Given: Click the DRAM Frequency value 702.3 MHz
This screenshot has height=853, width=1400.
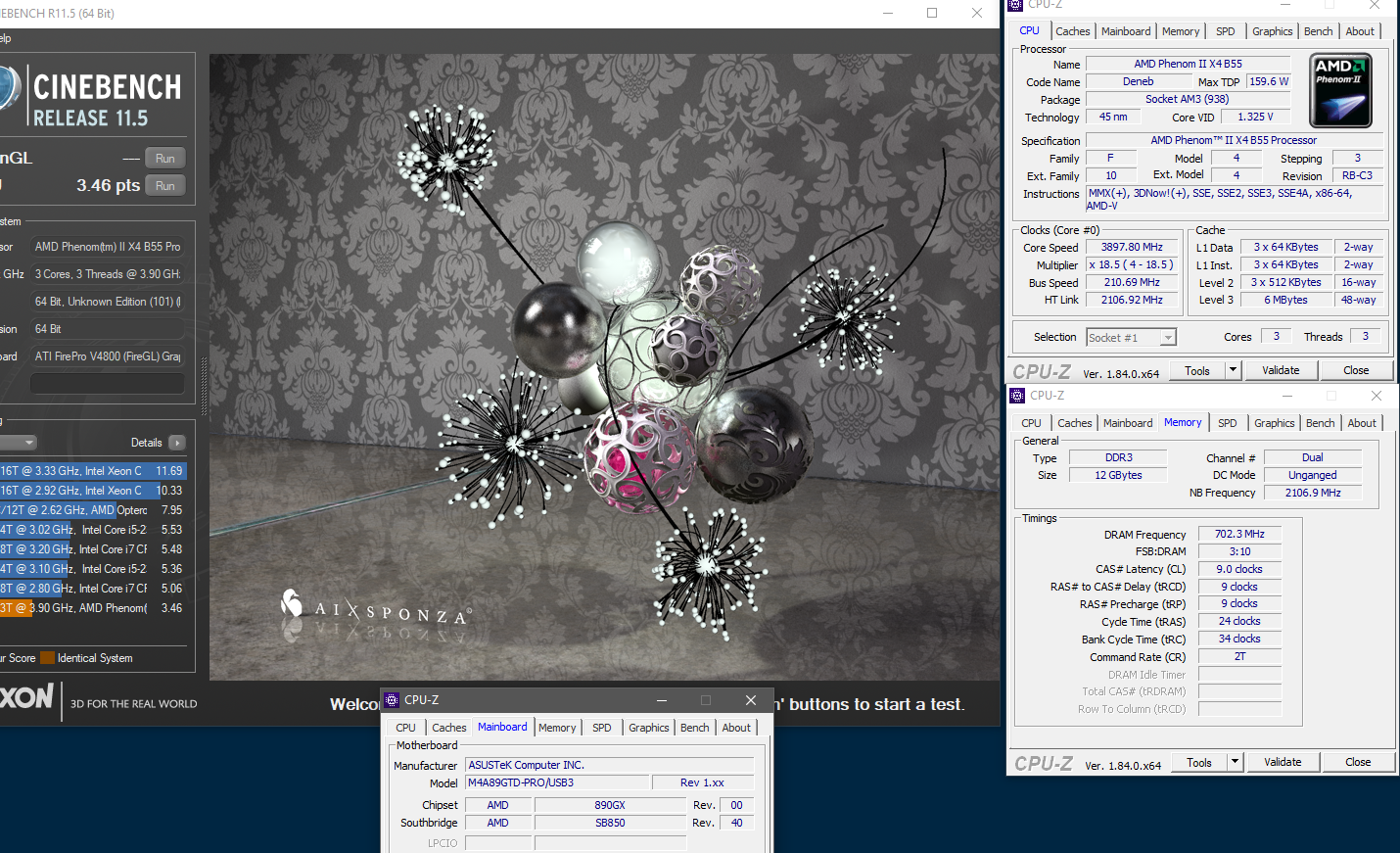Looking at the screenshot, I should (1239, 535).
